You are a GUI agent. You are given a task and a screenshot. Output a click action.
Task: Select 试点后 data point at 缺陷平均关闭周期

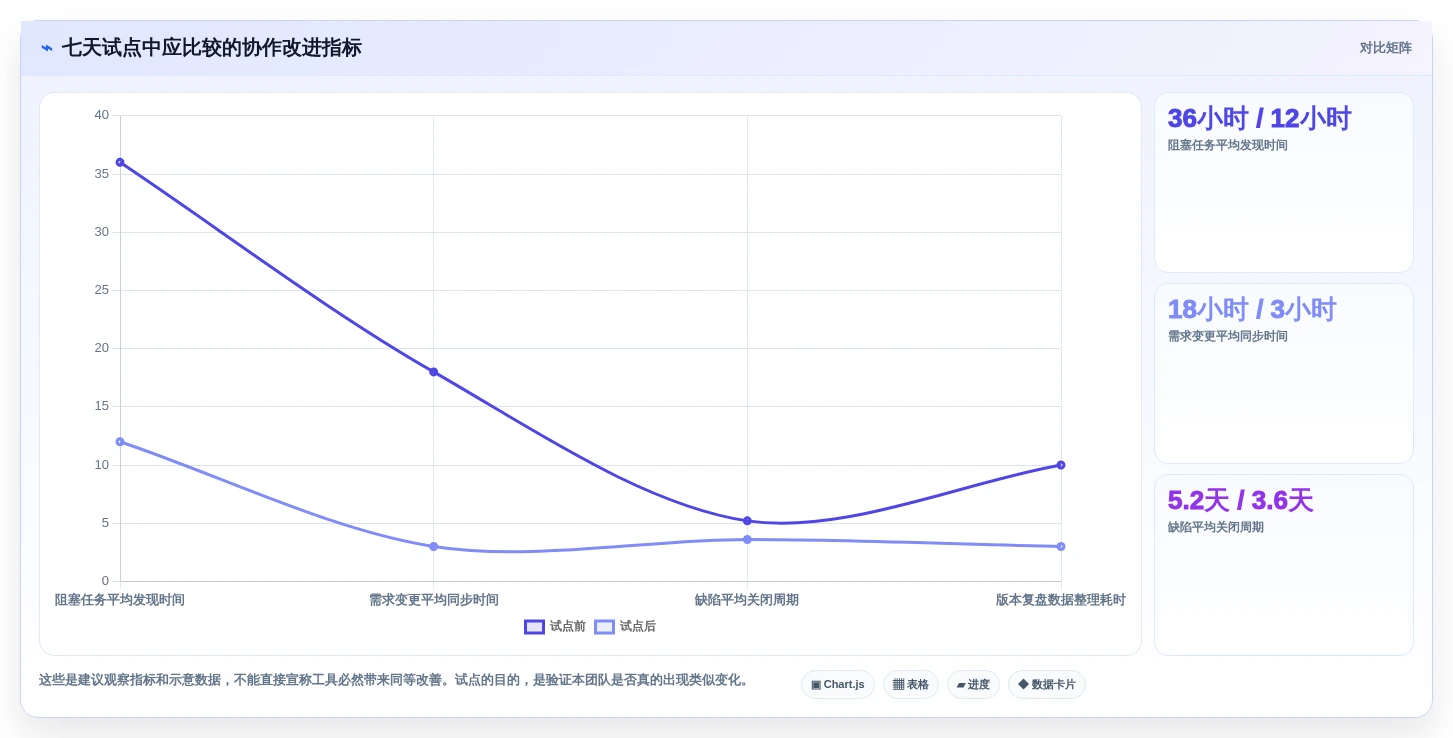tap(747, 540)
